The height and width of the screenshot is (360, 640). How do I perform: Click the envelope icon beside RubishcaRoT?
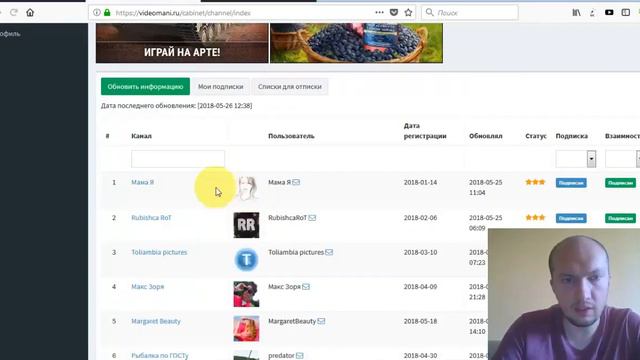312,218
